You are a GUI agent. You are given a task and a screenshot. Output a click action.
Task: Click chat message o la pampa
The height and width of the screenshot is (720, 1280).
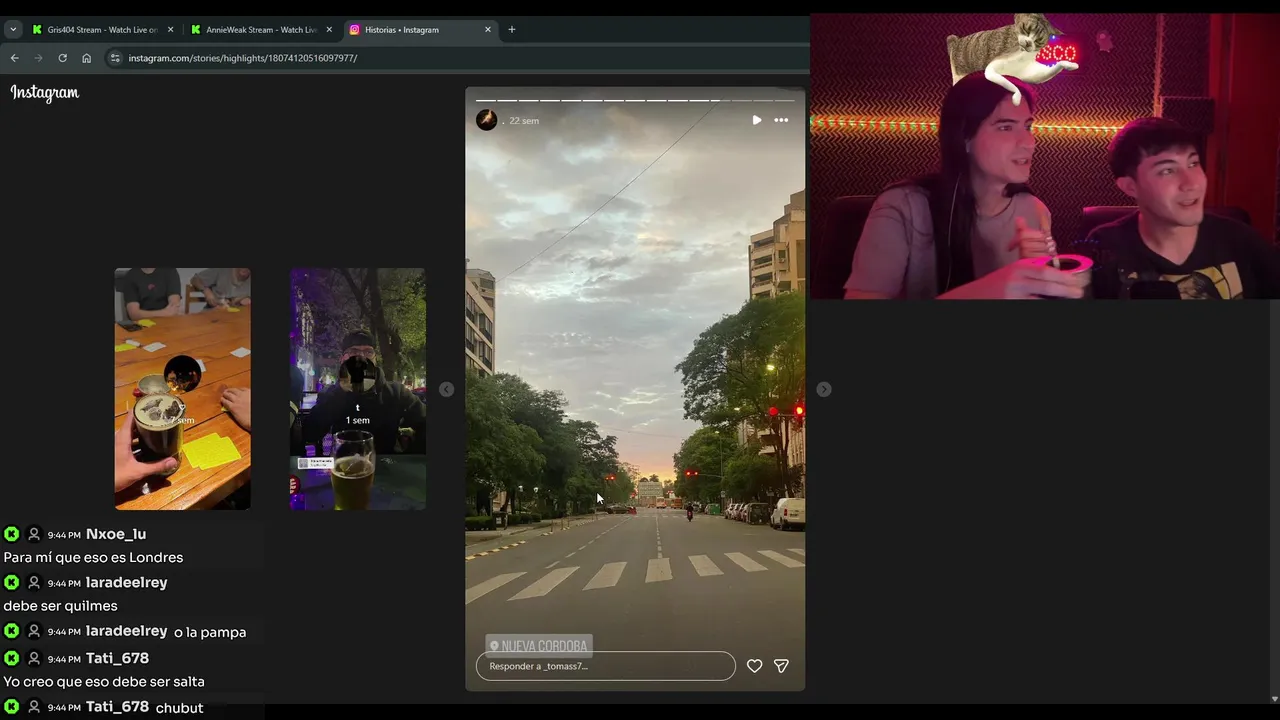(x=210, y=632)
